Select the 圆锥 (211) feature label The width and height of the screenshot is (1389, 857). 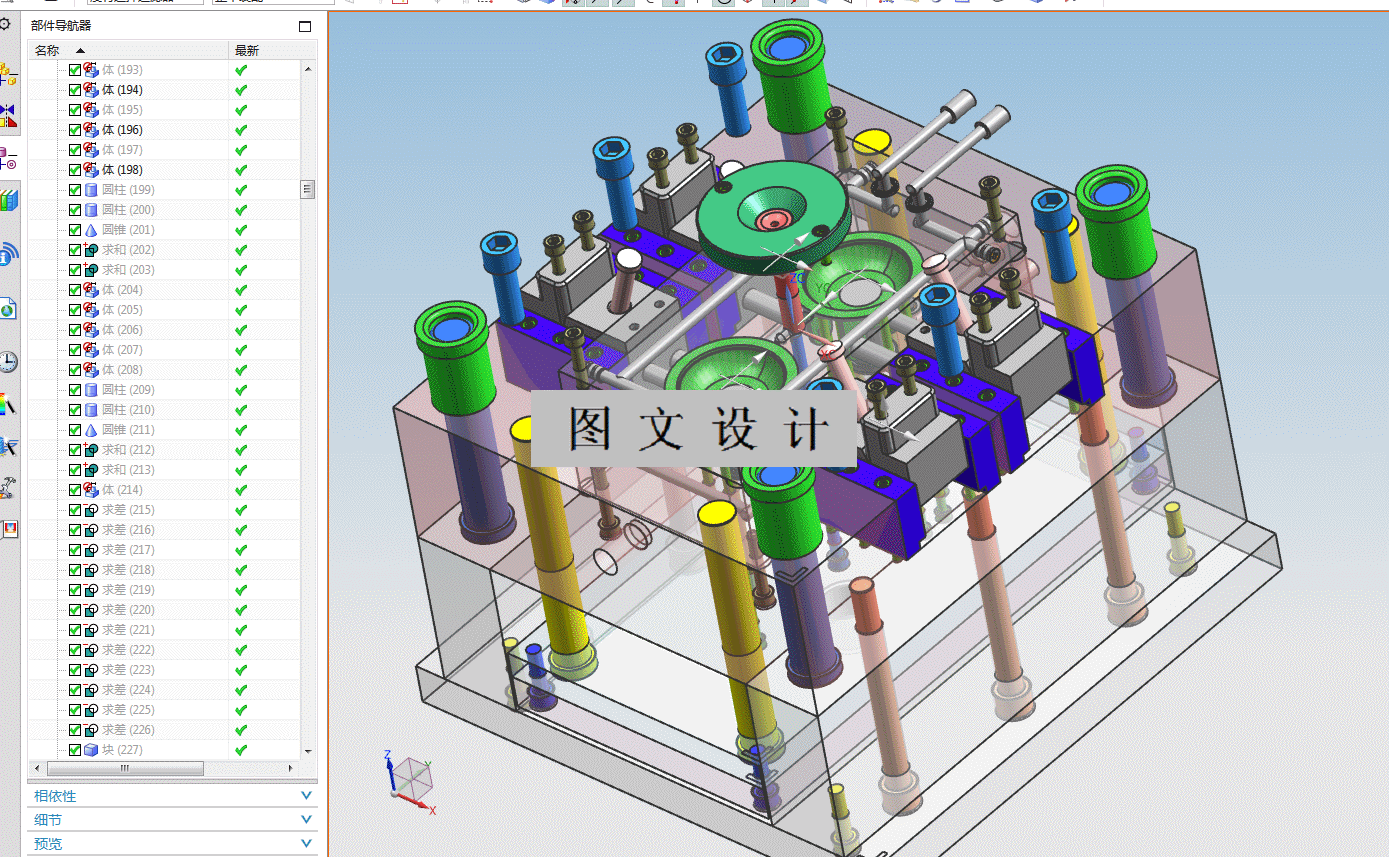pyautogui.click(x=128, y=430)
